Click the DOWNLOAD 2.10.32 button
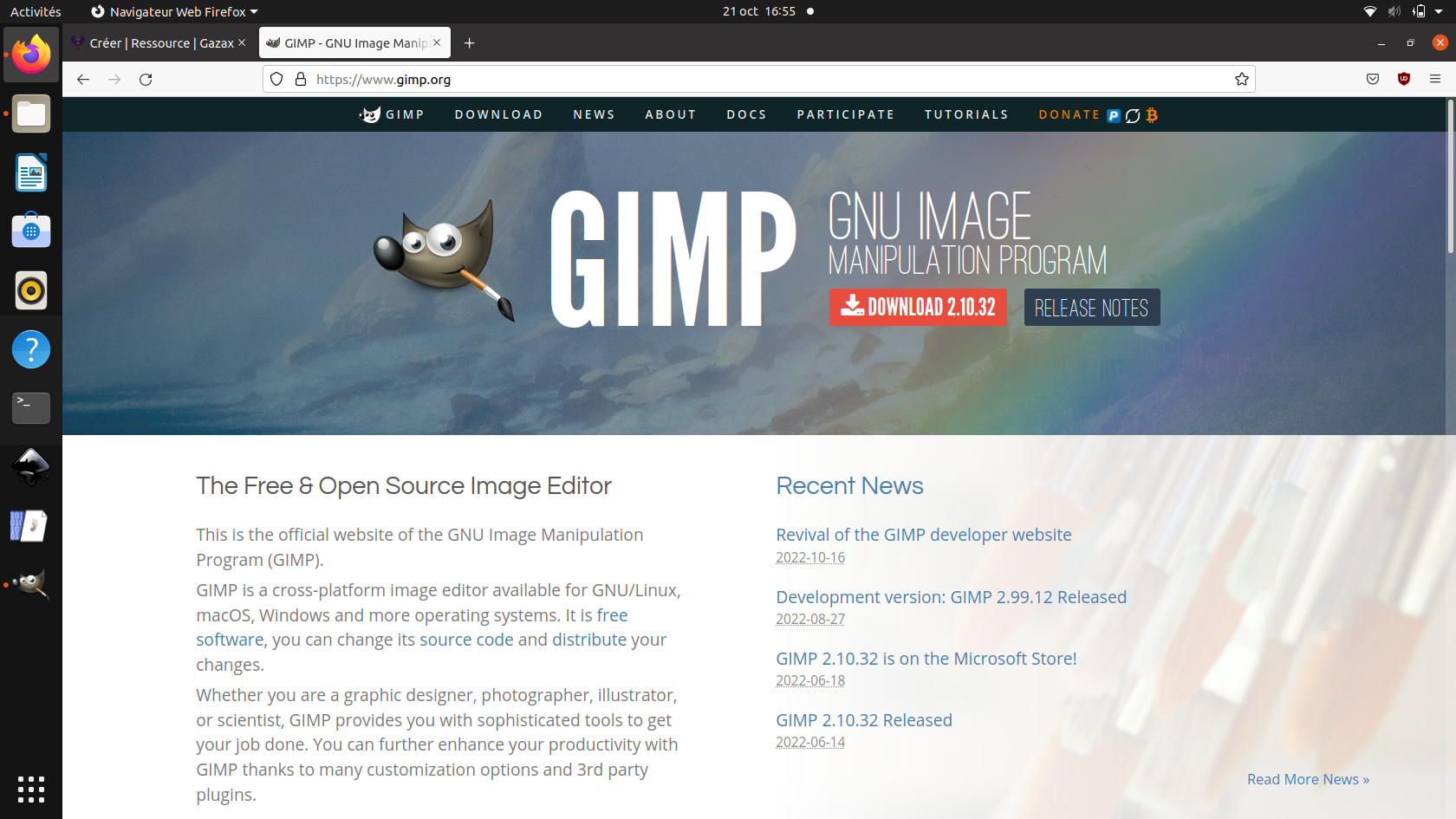Screen dimensions: 1456x819 918,308
